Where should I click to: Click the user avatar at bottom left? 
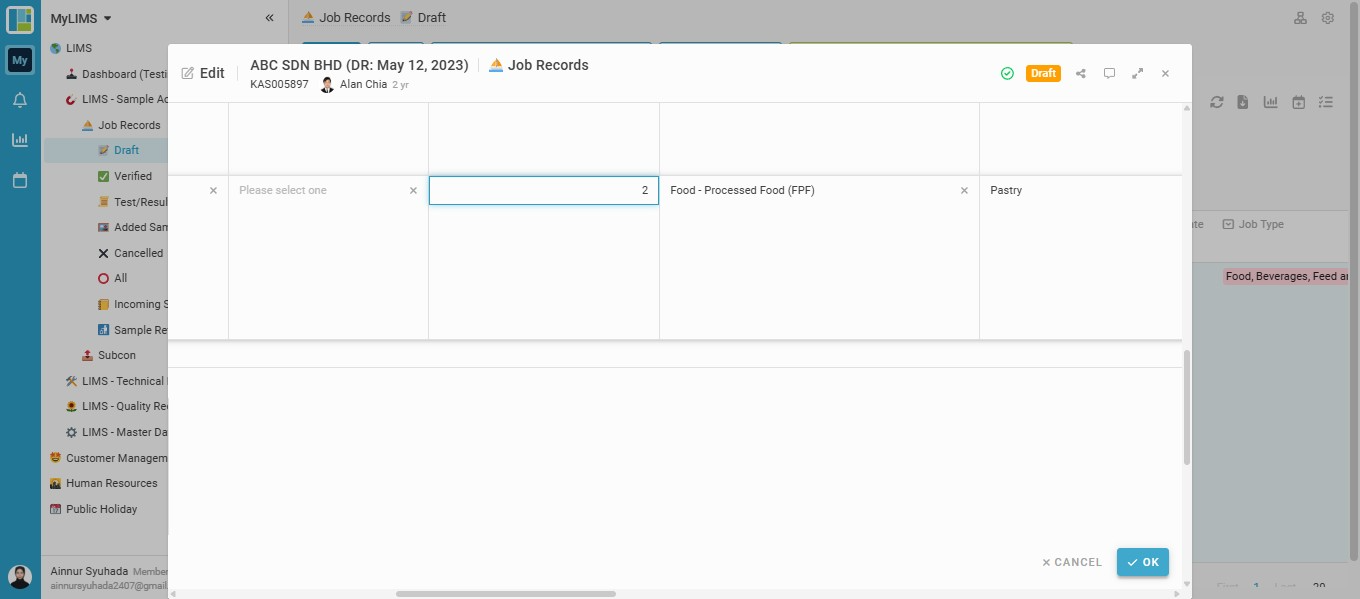20,577
